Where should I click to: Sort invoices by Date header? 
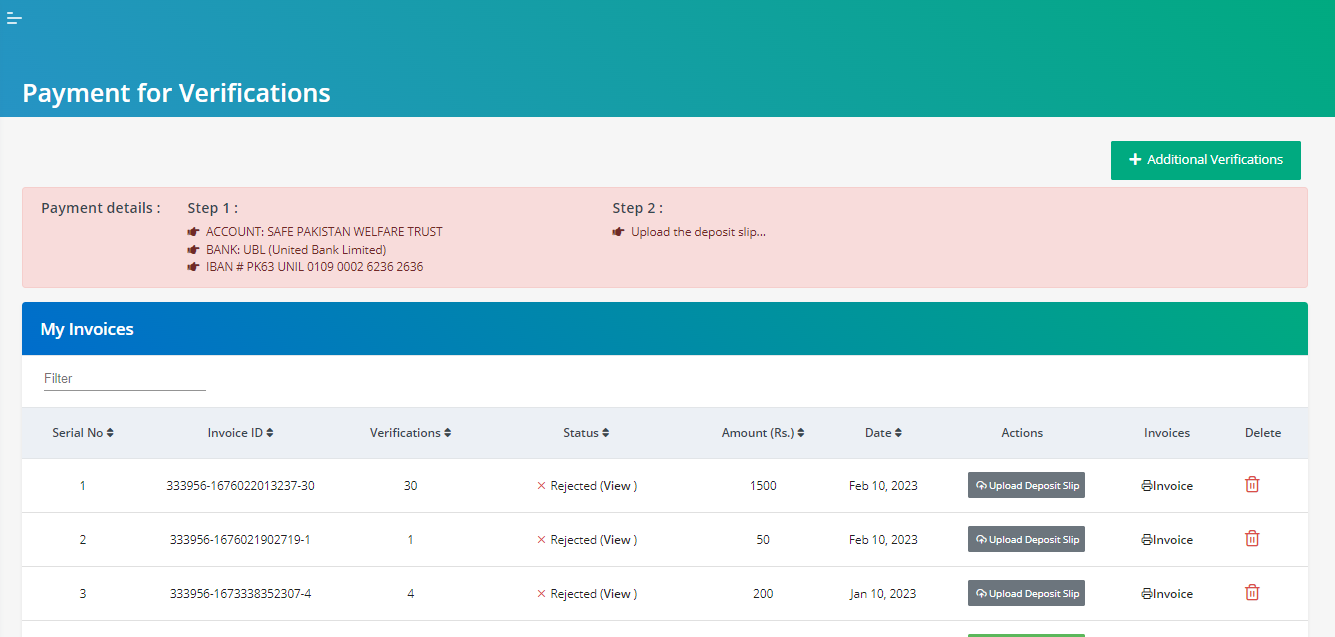click(884, 433)
